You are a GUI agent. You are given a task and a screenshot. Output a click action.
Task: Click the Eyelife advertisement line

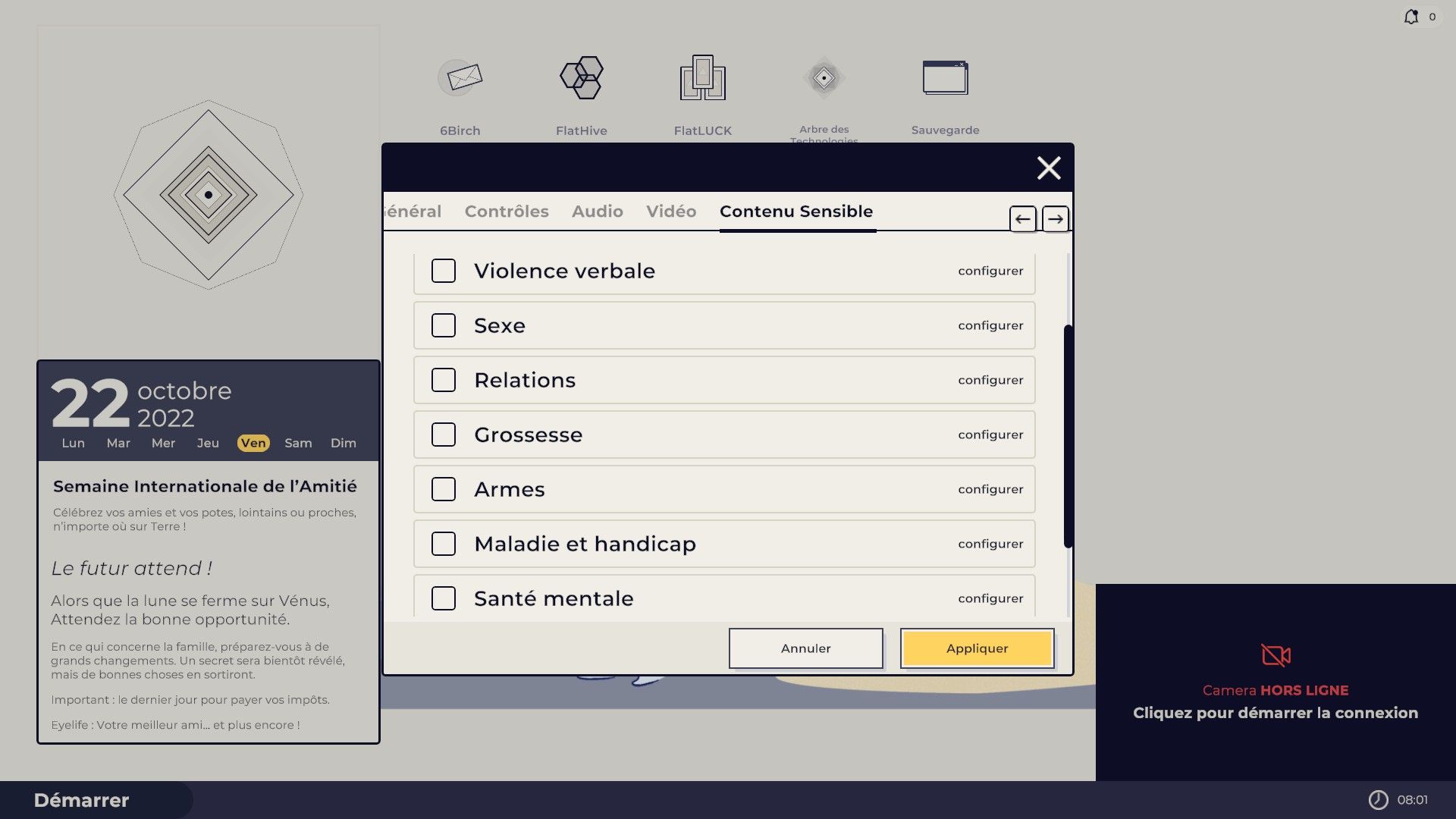click(175, 725)
